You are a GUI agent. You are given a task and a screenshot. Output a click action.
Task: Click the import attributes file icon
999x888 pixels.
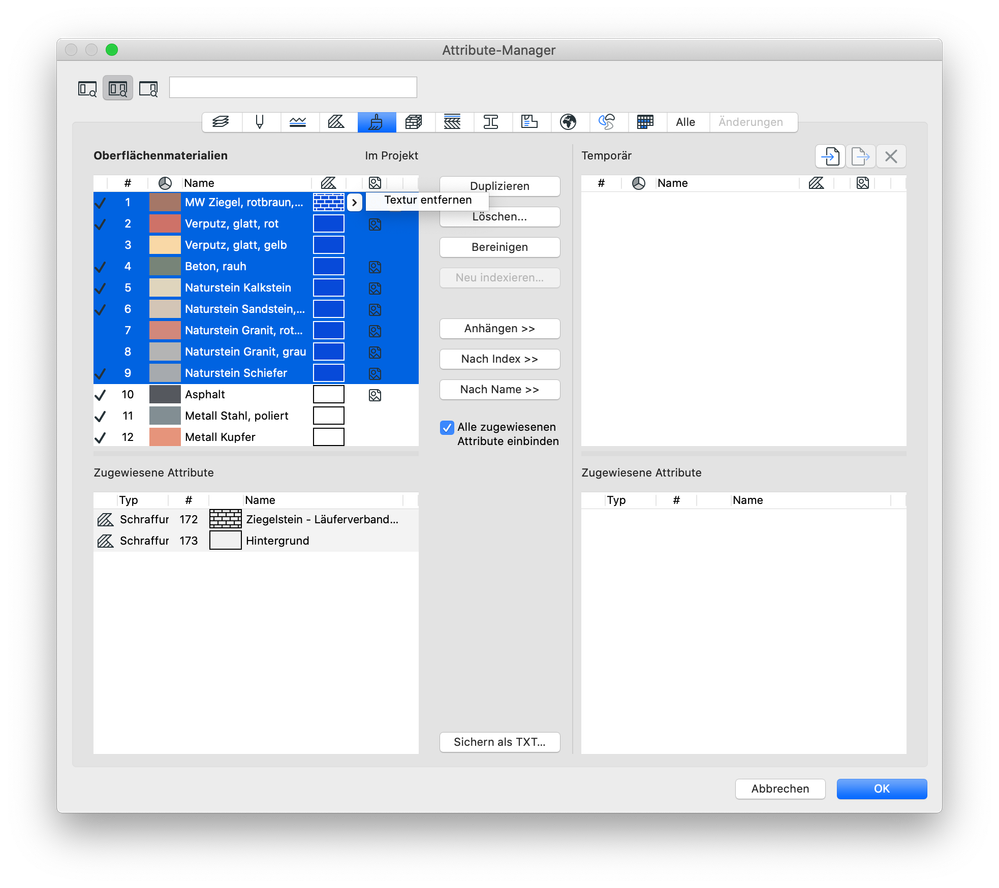tap(830, 156)
